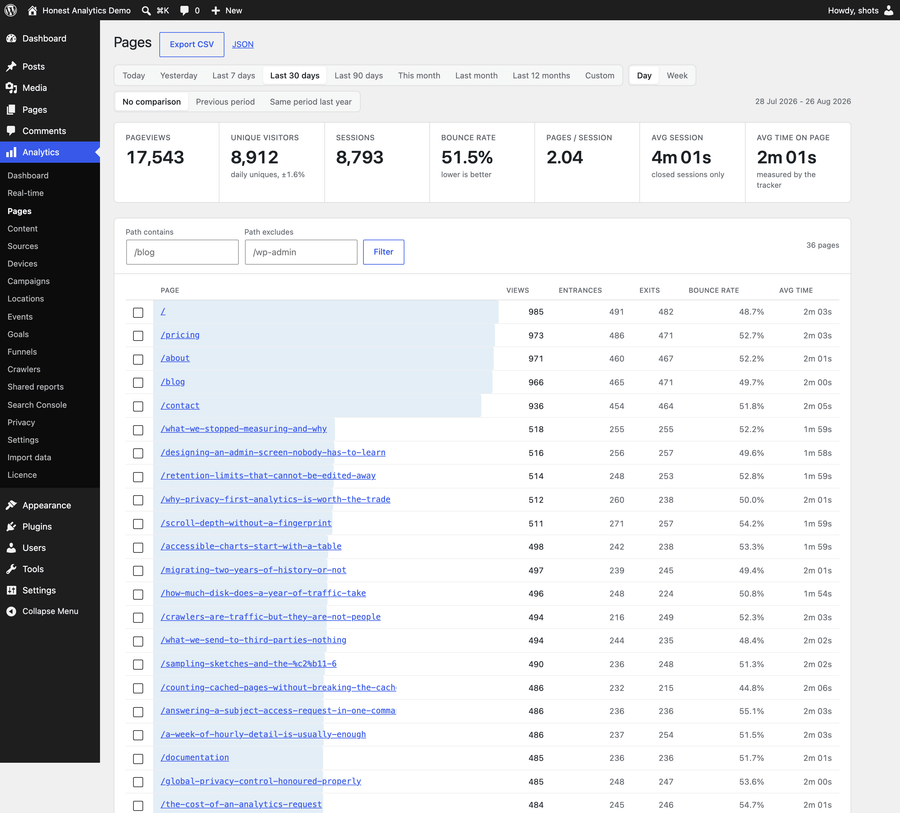Open the JSON export link

(x=243, y=44)
